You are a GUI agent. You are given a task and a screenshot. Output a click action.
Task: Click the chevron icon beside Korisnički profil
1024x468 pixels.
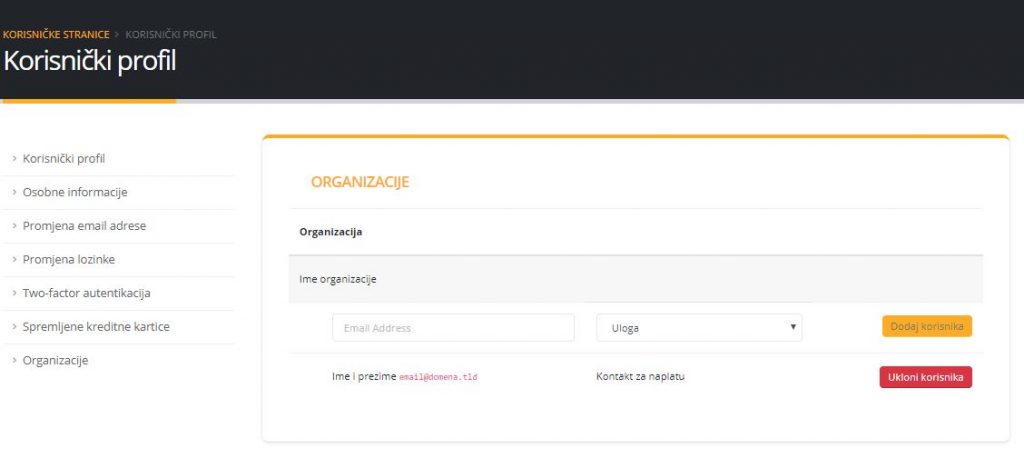tap(14, 159)
